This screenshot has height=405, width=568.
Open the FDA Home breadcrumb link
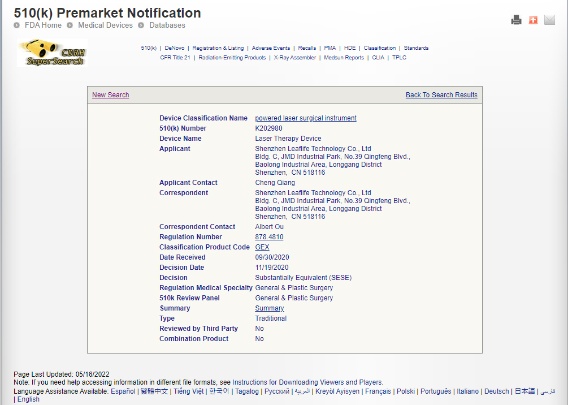click(43, 25)
